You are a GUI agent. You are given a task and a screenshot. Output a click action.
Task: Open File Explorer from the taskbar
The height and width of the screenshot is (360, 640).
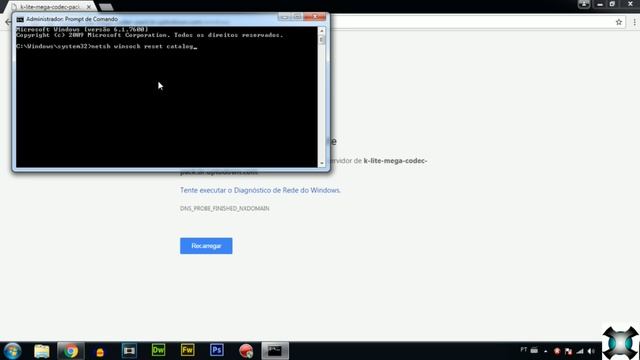pyautogui.click(x=42, y=351)
